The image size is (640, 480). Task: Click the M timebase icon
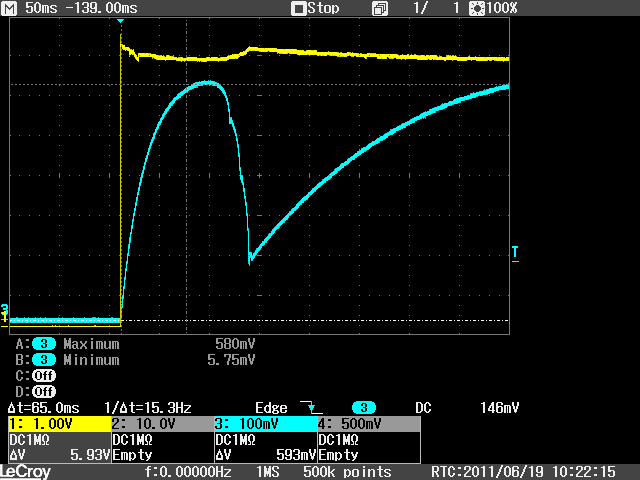[9, 8]
